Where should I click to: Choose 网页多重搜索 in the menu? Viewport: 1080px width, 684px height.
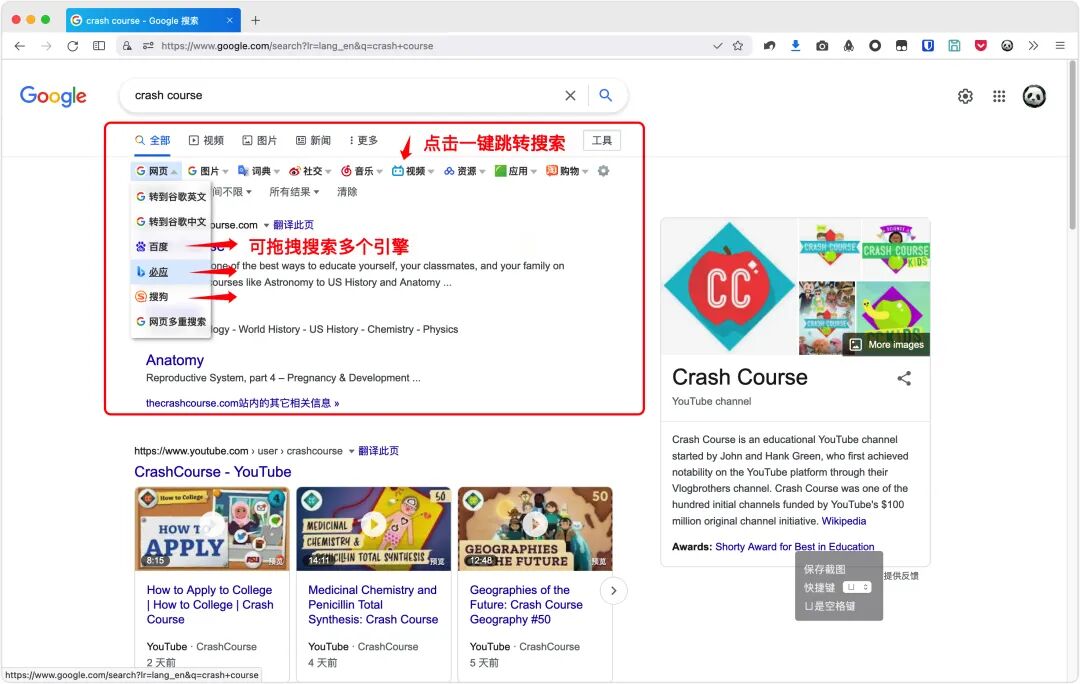click(171, 322)
